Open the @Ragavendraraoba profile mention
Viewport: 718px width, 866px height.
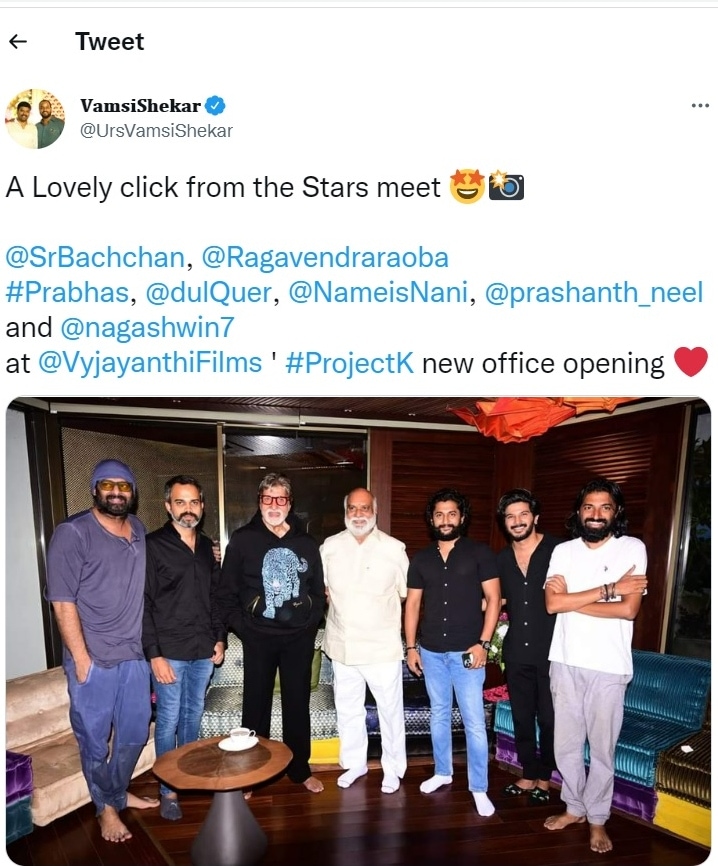click(x=325, y=258)
